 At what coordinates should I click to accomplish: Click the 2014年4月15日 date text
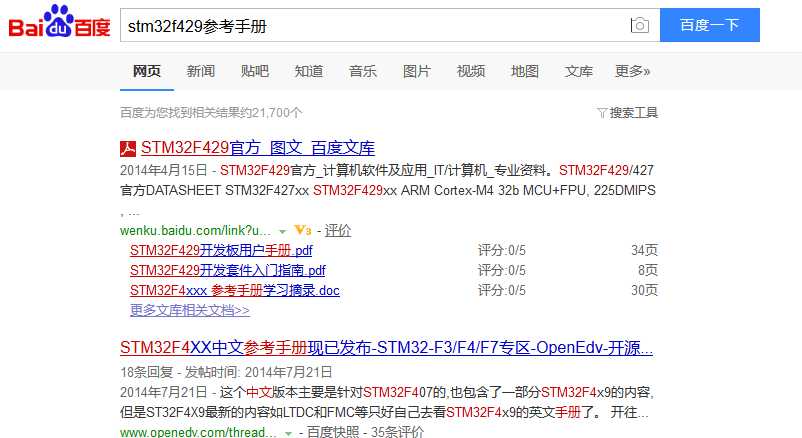click(x=164, y=170)
